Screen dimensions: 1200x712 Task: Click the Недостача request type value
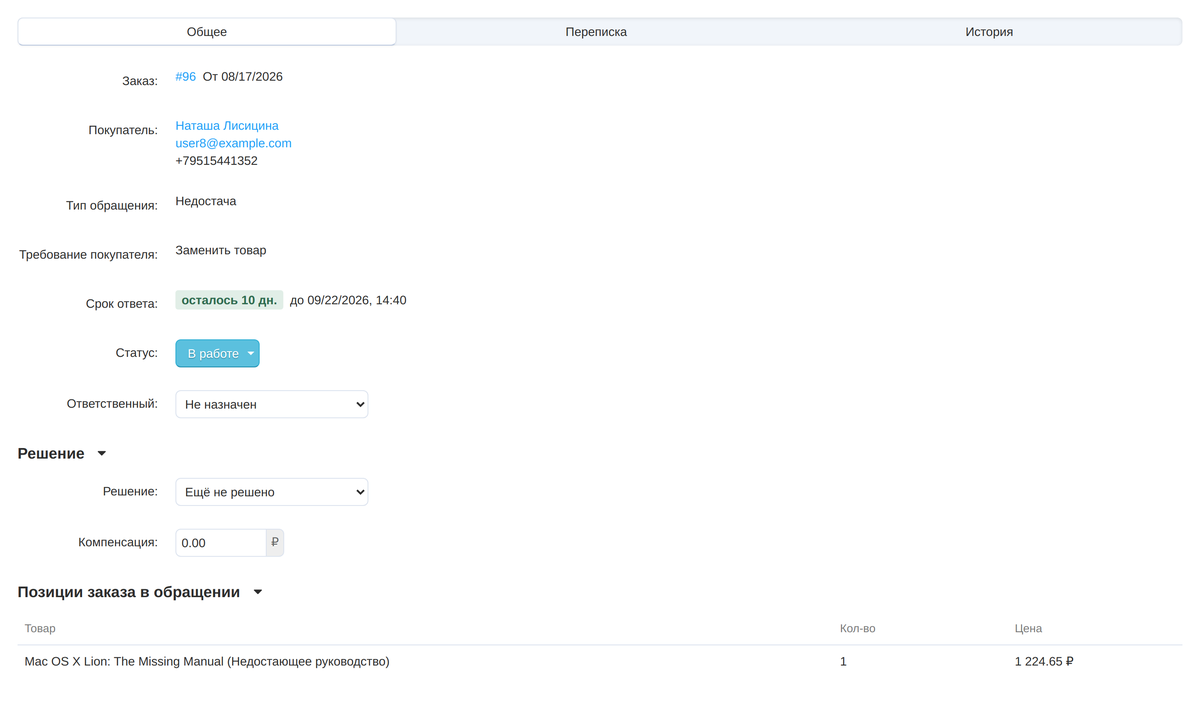pyautogui.click(x=206, y=201)
